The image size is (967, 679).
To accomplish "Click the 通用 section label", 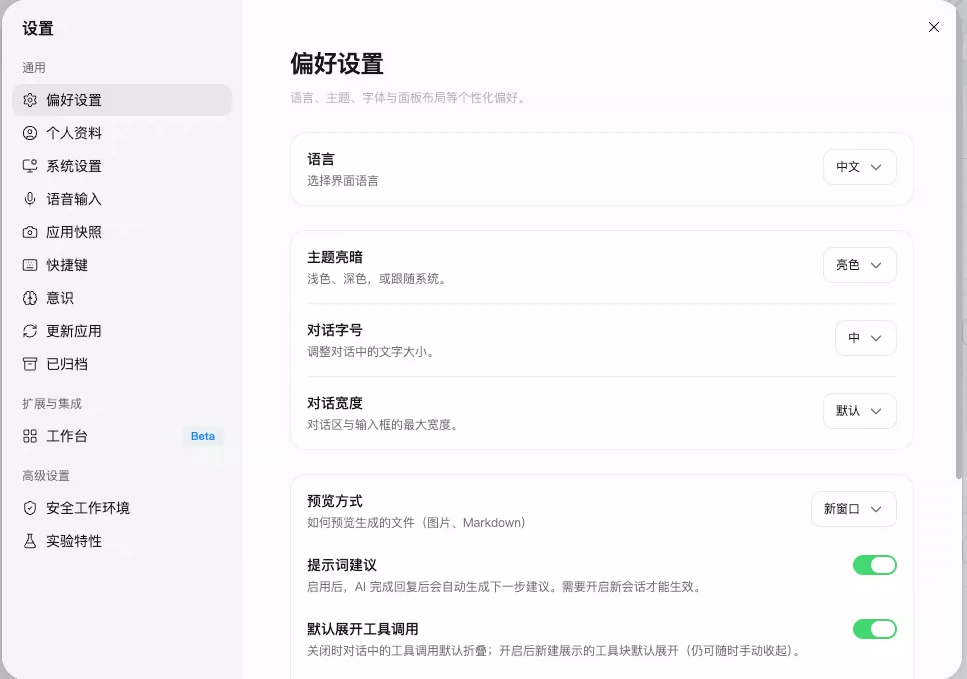I will 34,68.
